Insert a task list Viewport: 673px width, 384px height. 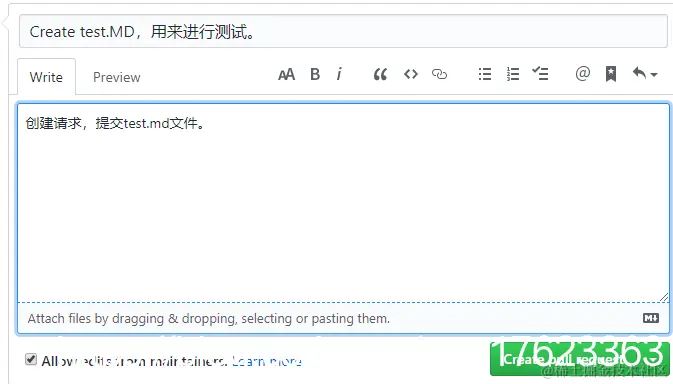(540, 74)
